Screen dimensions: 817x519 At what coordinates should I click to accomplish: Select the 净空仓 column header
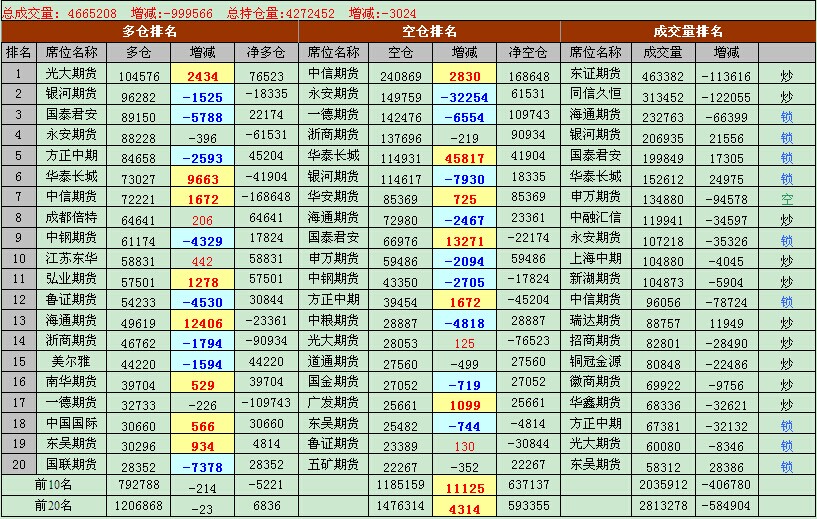pos(528,53)
